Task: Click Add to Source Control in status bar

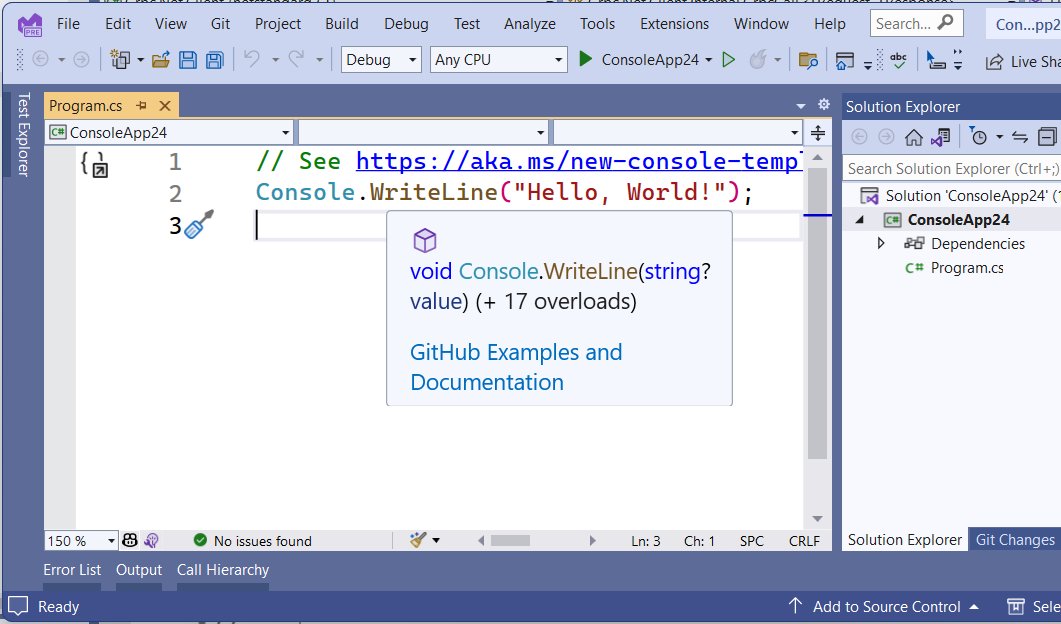Action: (x=886, y=606)
